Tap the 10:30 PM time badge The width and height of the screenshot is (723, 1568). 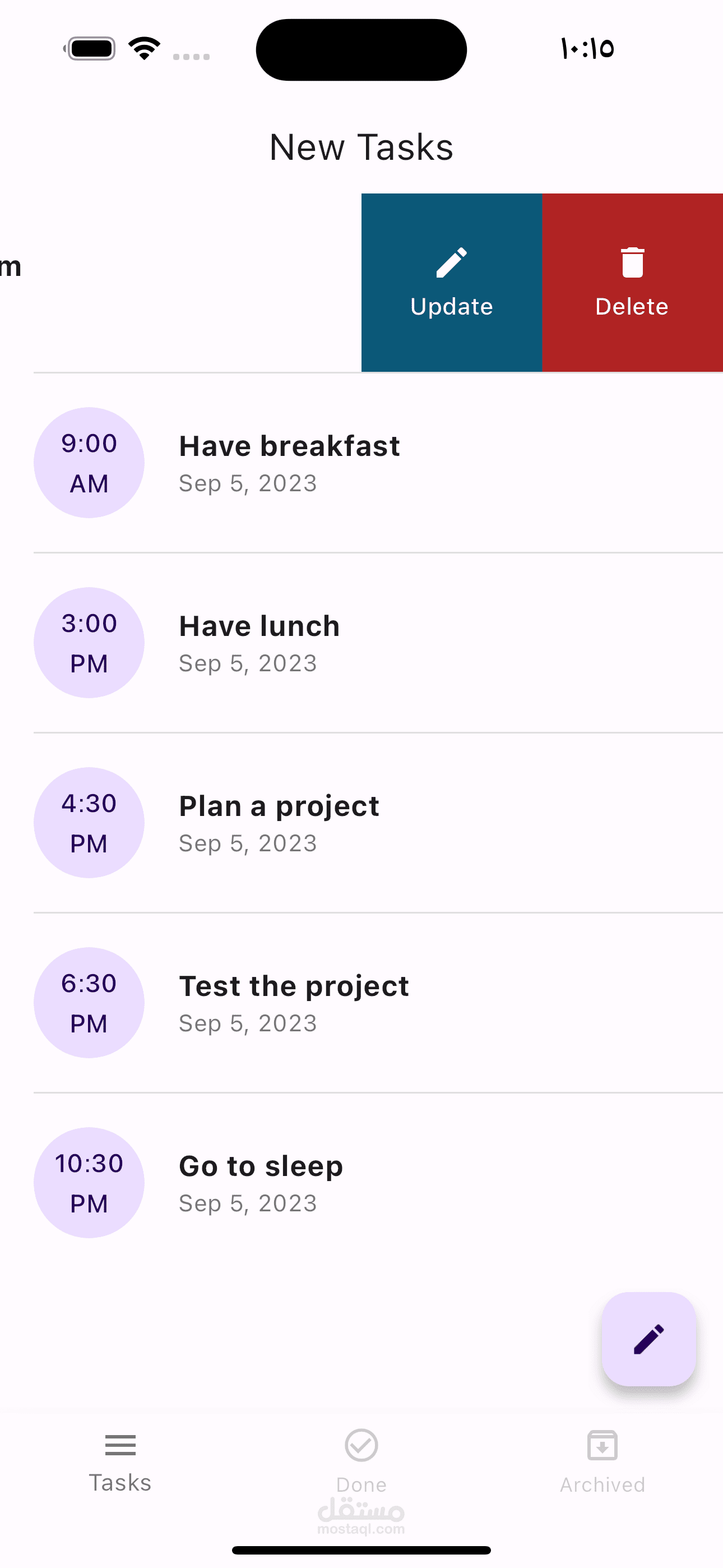pyautogui.click(x=89, y=1183)
